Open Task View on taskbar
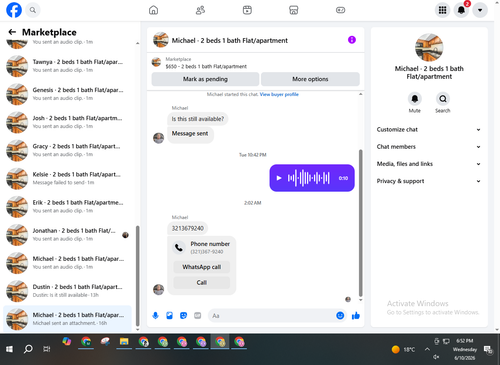The image size is (500, 365). pyautogui.click(x=47, y=349)
